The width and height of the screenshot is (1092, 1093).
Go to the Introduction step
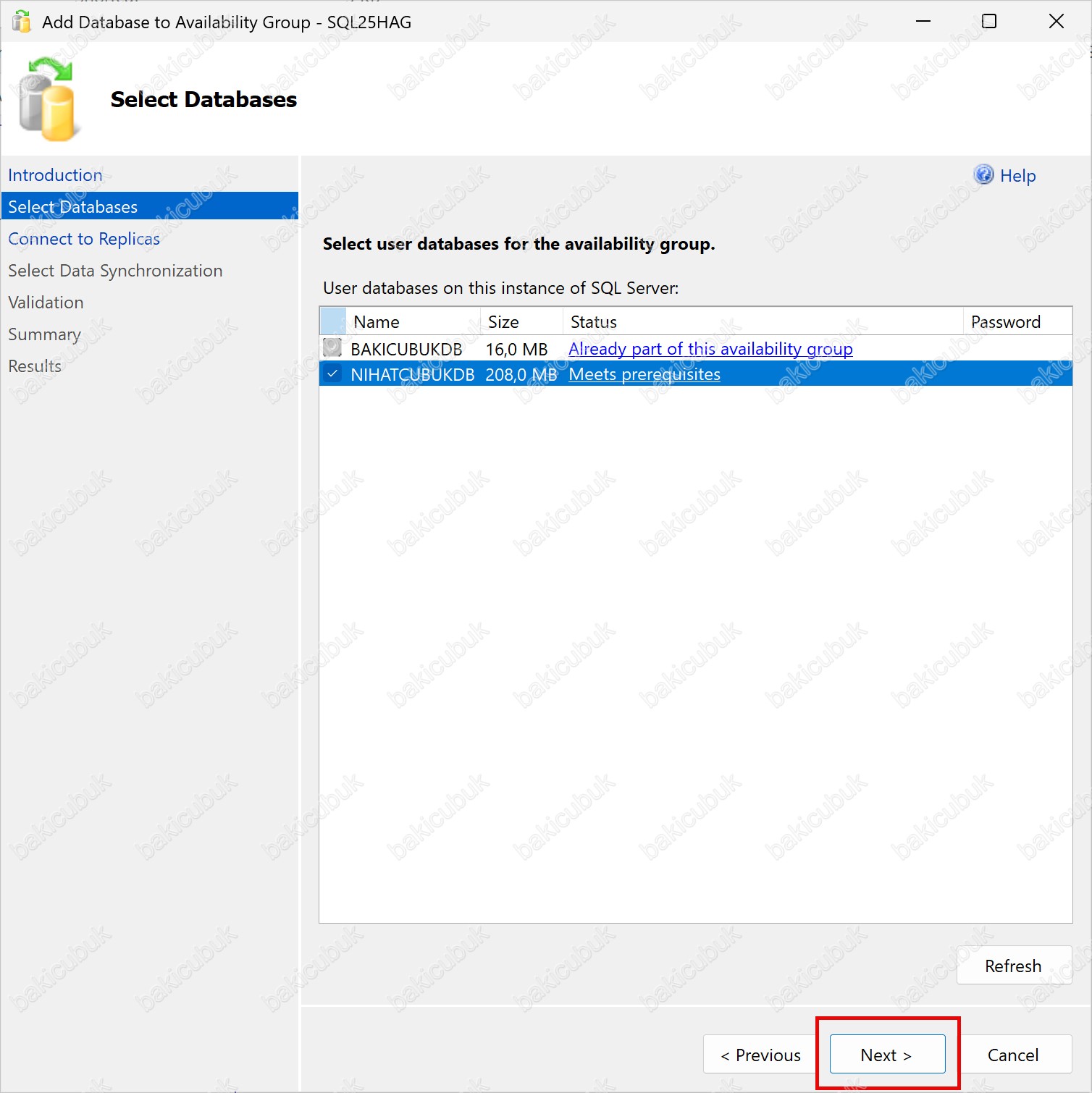coord(55,175)
